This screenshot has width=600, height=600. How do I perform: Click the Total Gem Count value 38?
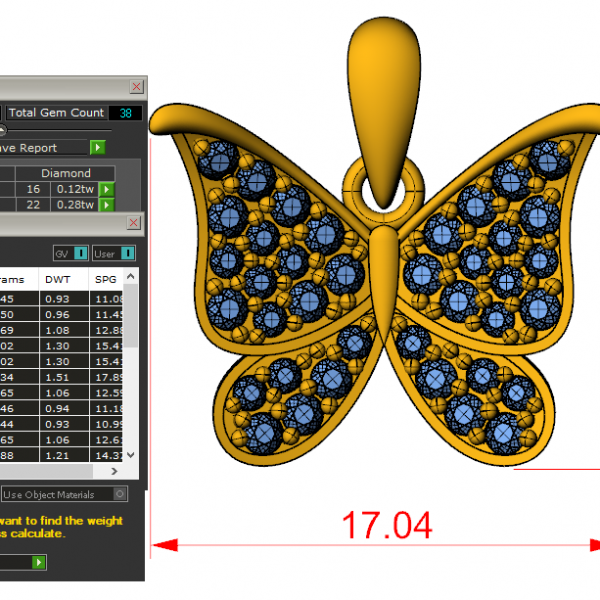(126, 113)
